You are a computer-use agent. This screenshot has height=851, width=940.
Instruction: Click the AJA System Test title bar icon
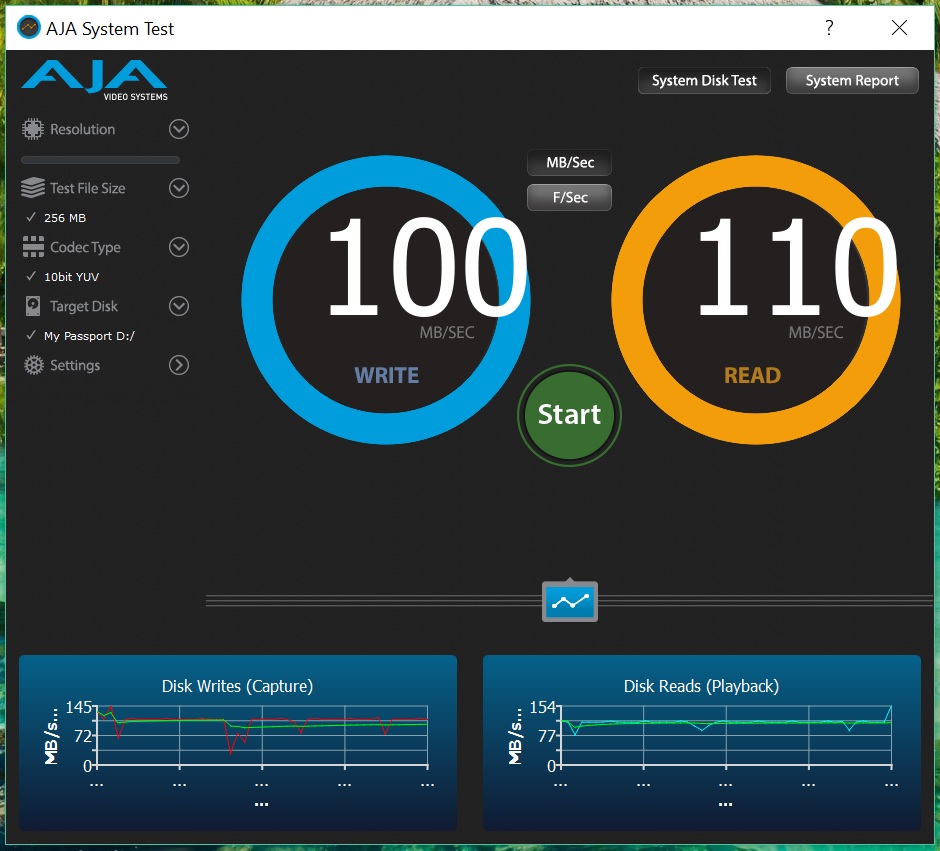(x=28, y=28)
